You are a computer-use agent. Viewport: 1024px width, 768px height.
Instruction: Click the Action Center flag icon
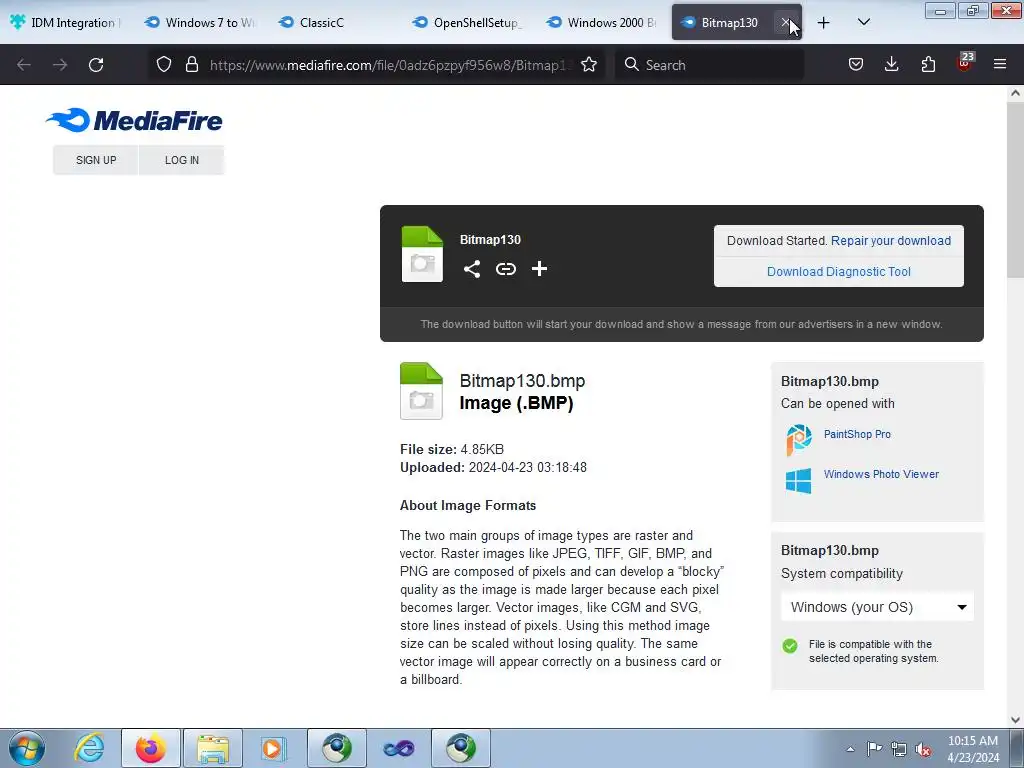pos(874,749)
